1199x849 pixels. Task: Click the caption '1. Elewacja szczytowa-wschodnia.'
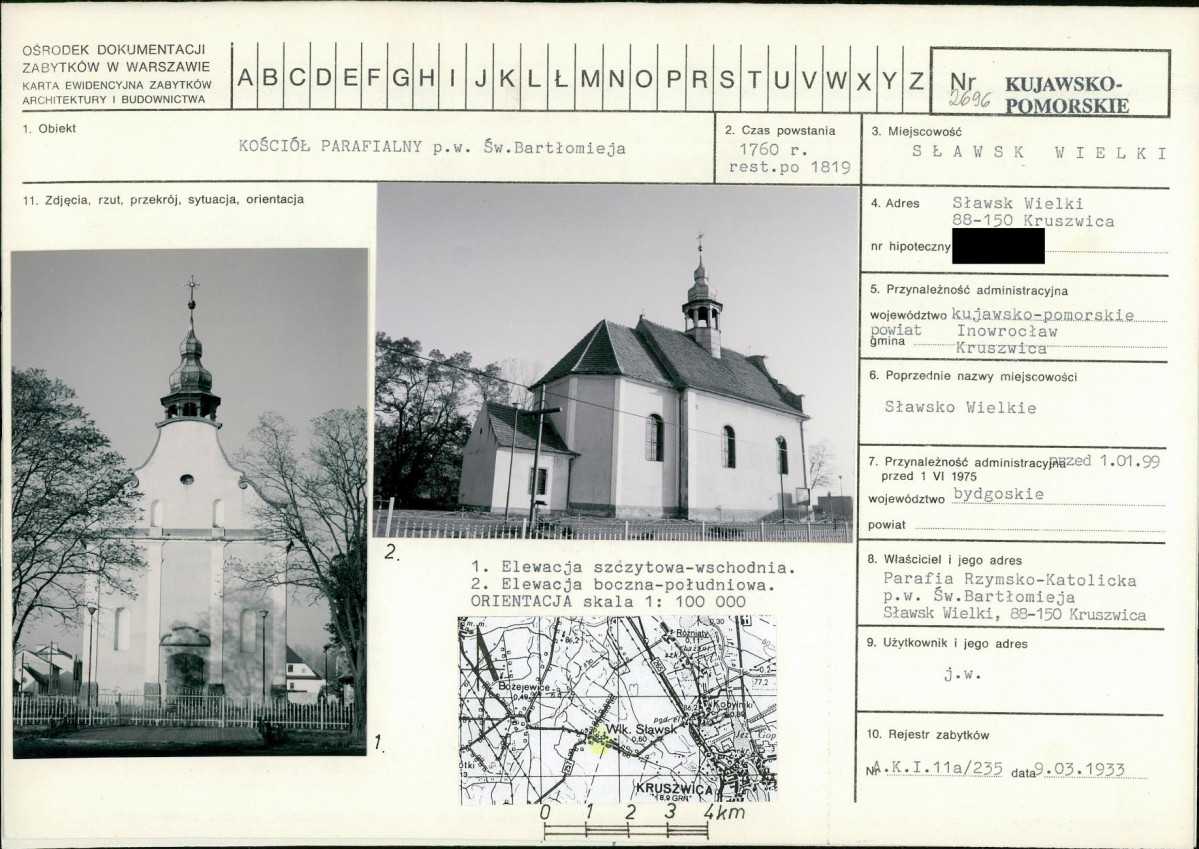pyautogui.click(x=634, y=568)
